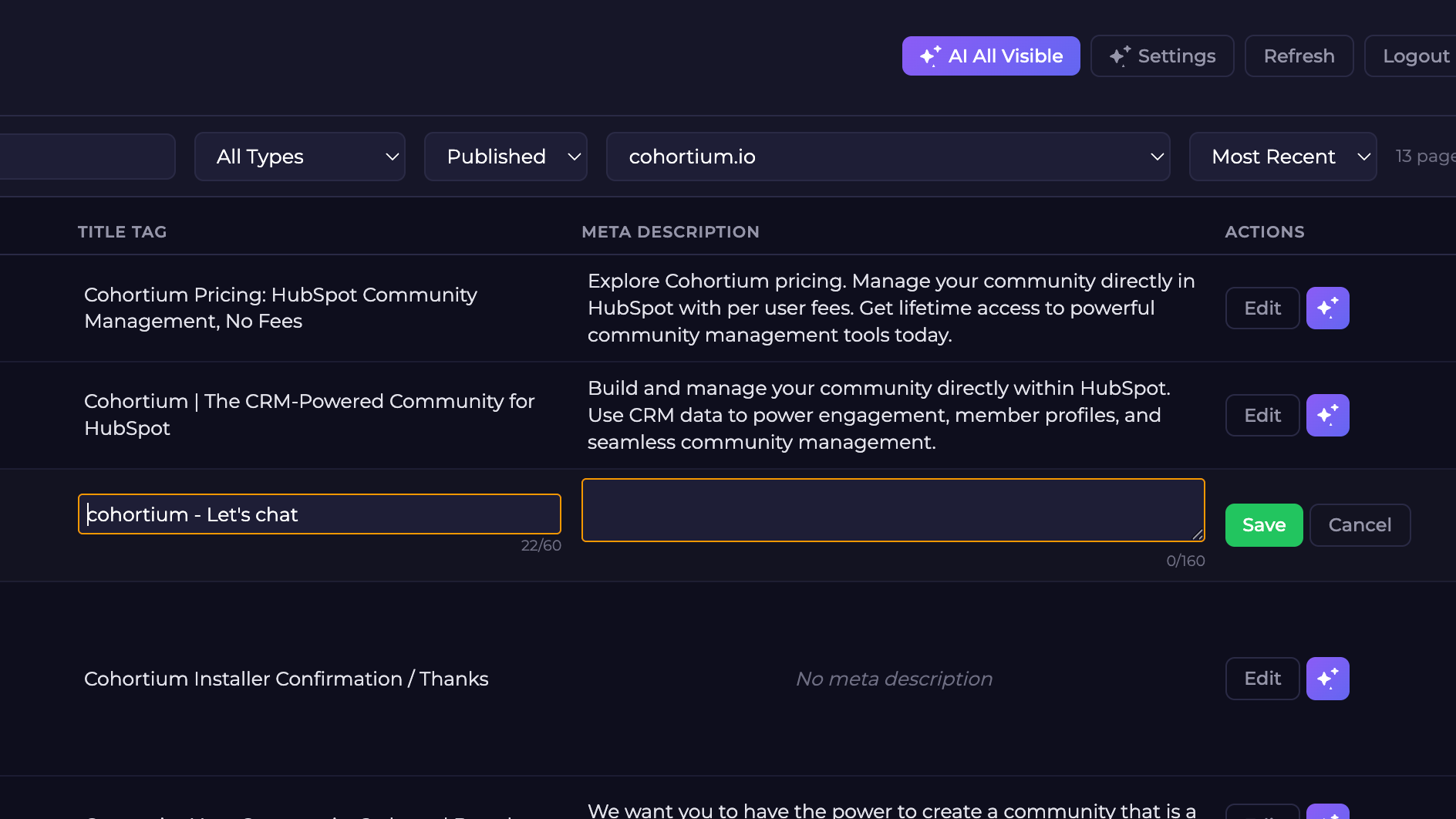This screenshot has width=1456, height=819.
Task: Click the title tag input 'cohortium - Let's chat'
Action: pyautogui.click(x=319, y=514)
